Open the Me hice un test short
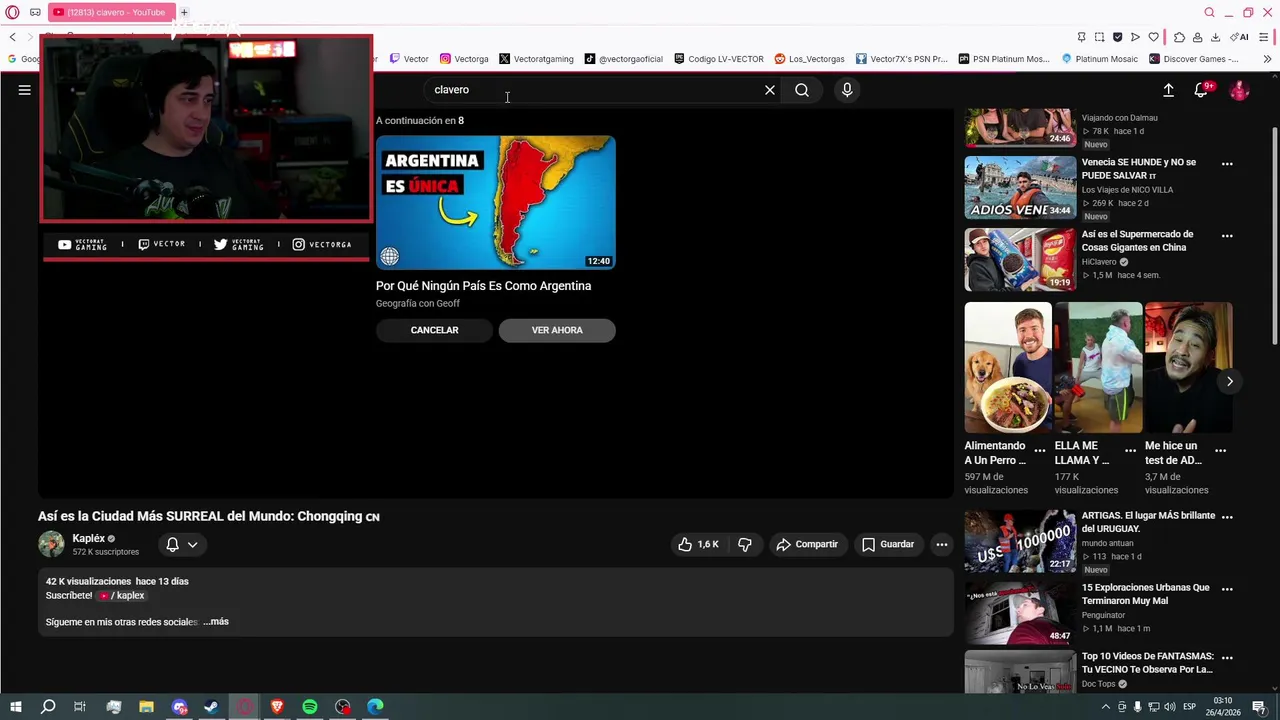Viewport: 1280px width, 720px height. click(1188, 367)
